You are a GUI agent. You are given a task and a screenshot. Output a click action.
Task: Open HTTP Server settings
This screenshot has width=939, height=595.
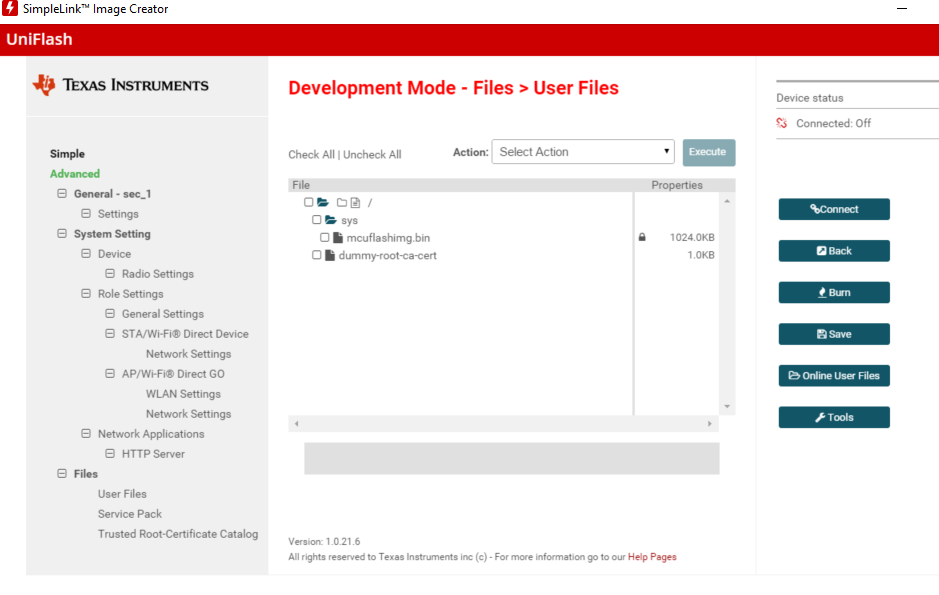coord(153,454)
